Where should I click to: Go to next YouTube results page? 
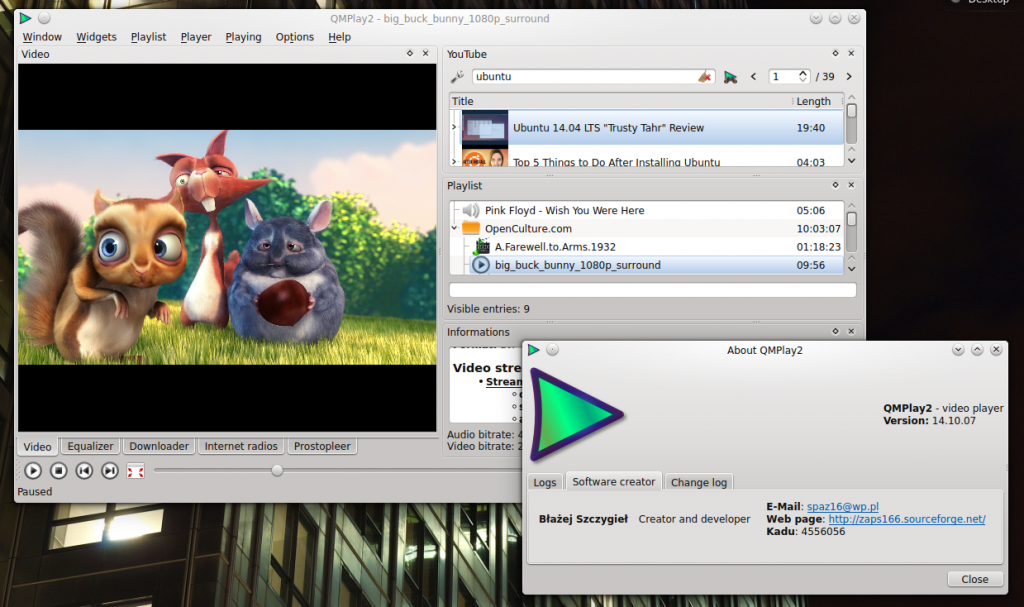pyautogui.click(x=849, y=77)
